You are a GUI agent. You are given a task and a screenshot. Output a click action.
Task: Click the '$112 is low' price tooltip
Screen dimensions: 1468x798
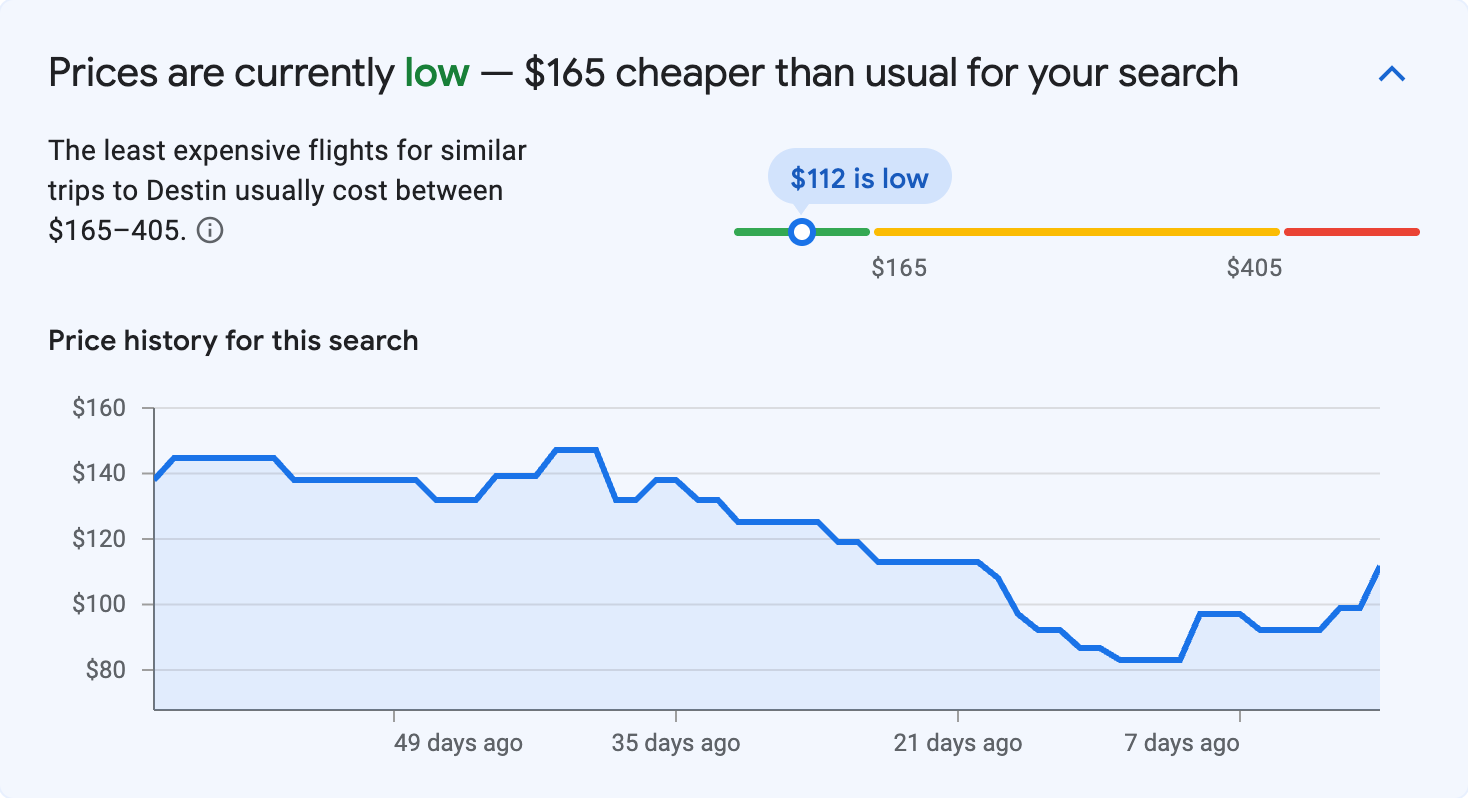click(859, 175)
